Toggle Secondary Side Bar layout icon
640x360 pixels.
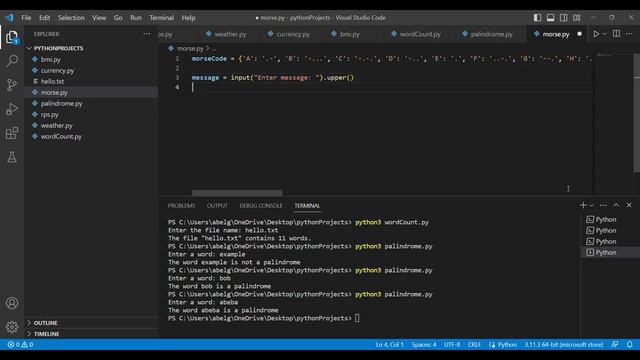click(x=564, y=18)
